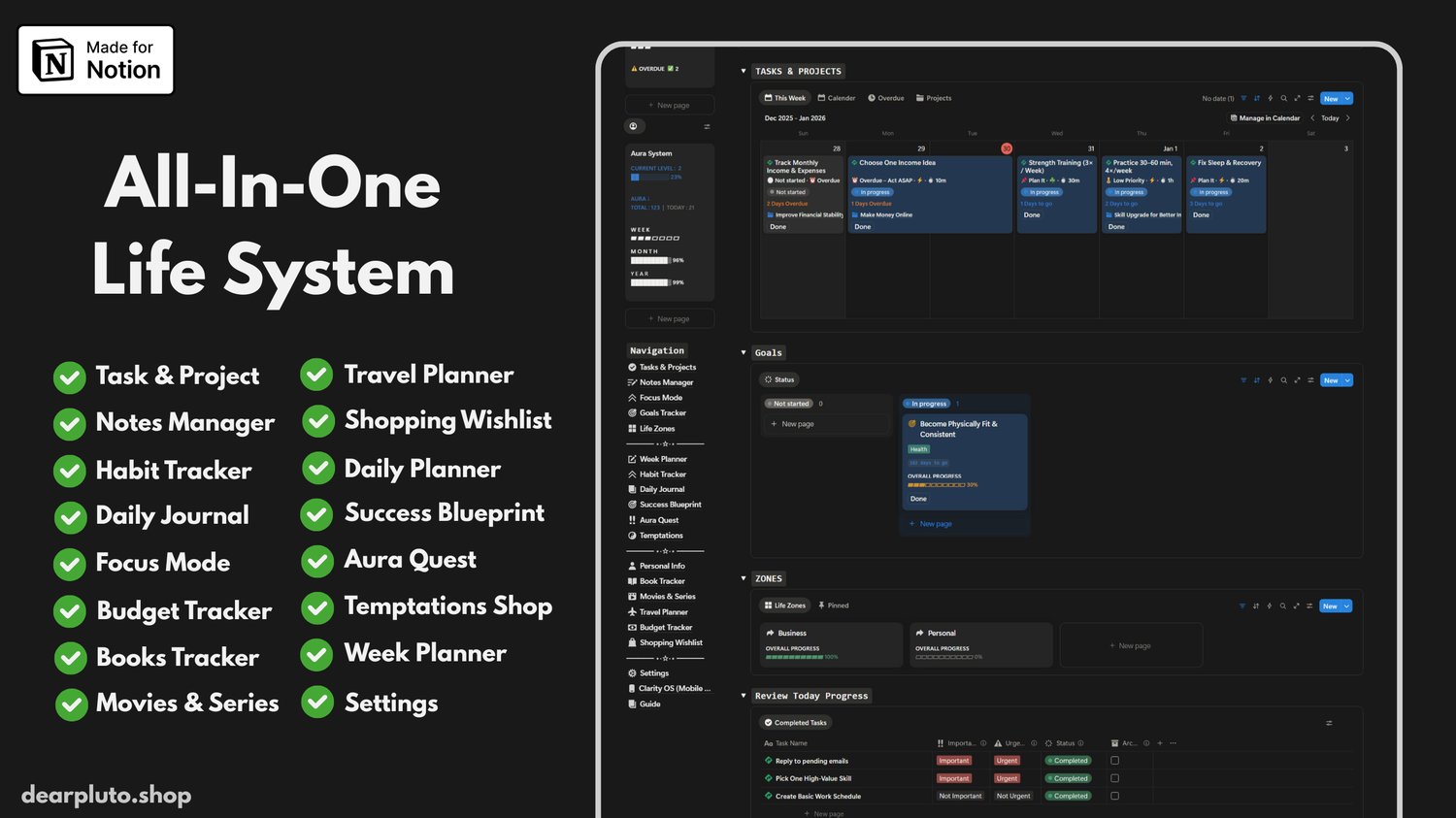Open the Temptations page

tap(655, 536)
